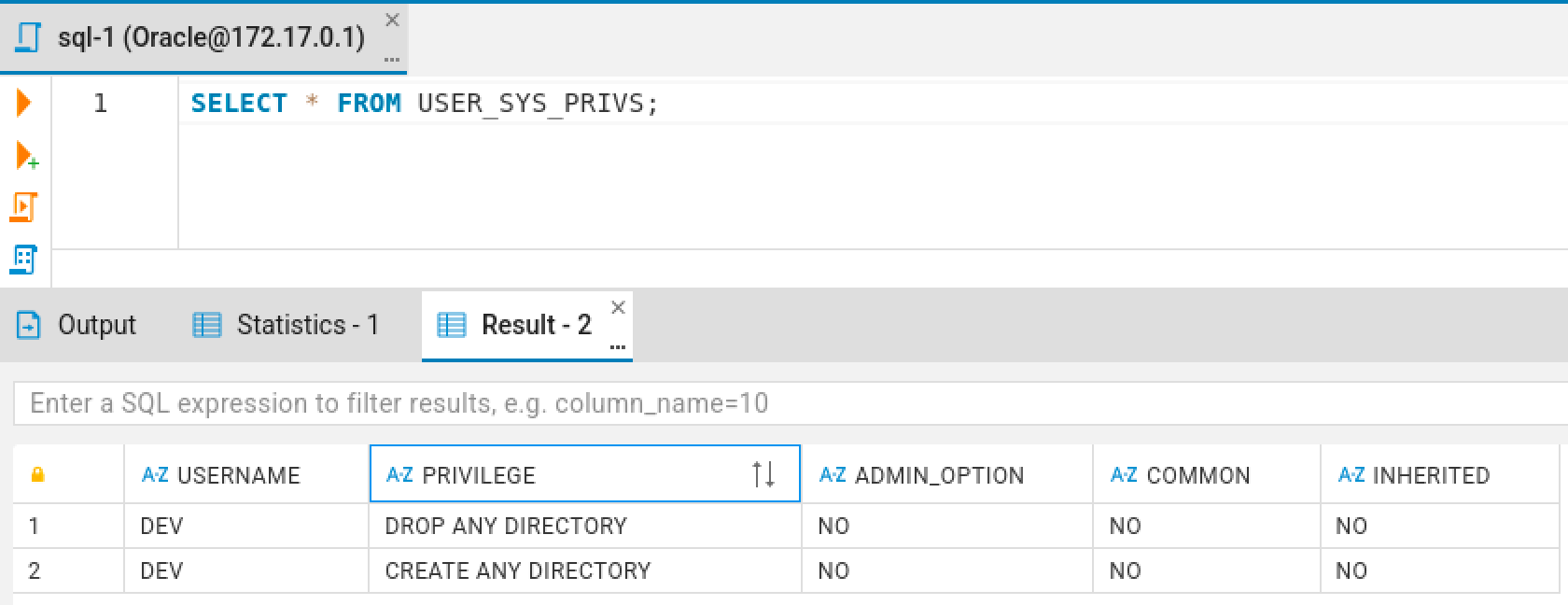Switch to the Statistics - 1 tab
Viewport: 1568px width, 605px height.
pos(286,325)
